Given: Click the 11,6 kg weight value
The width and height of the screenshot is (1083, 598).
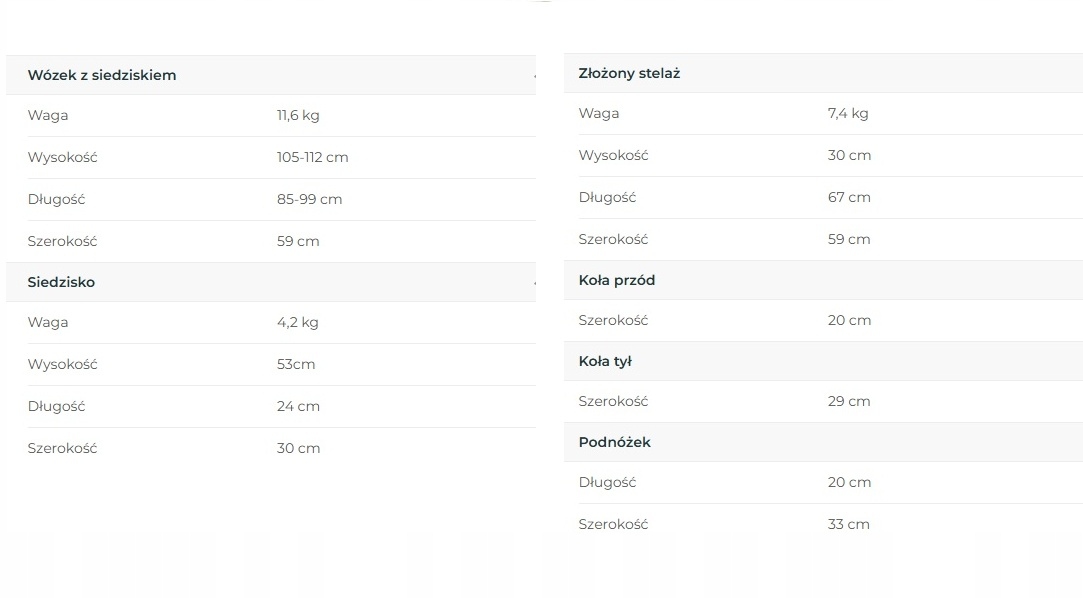Looking at the screenshot, I should click(298, 115).
